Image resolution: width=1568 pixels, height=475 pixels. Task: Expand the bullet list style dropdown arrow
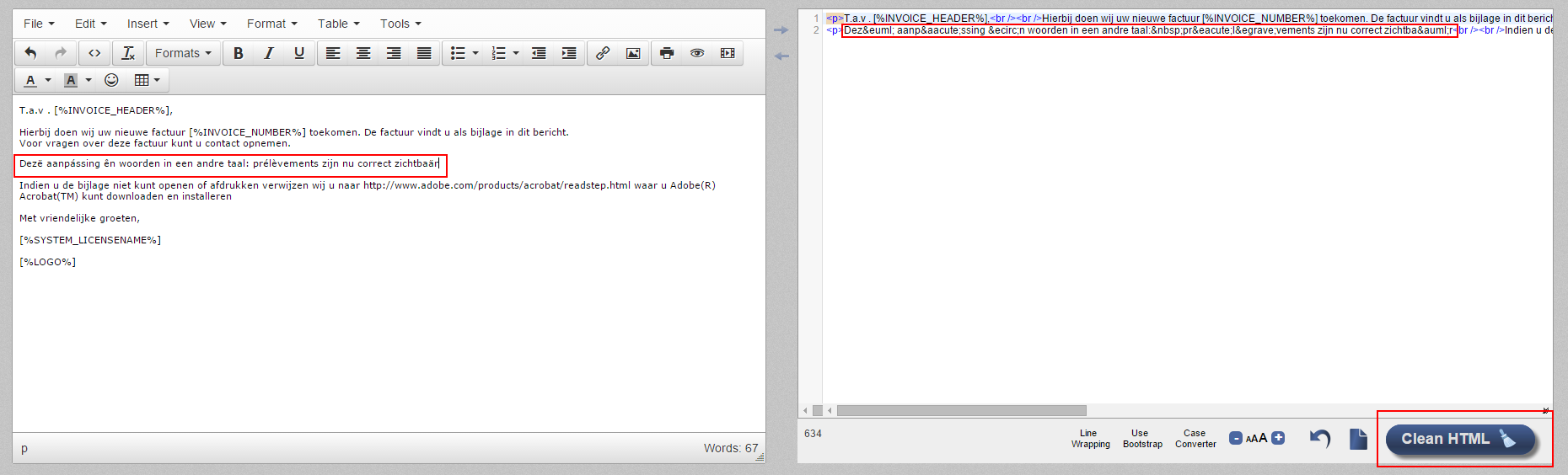coord(475,53)
